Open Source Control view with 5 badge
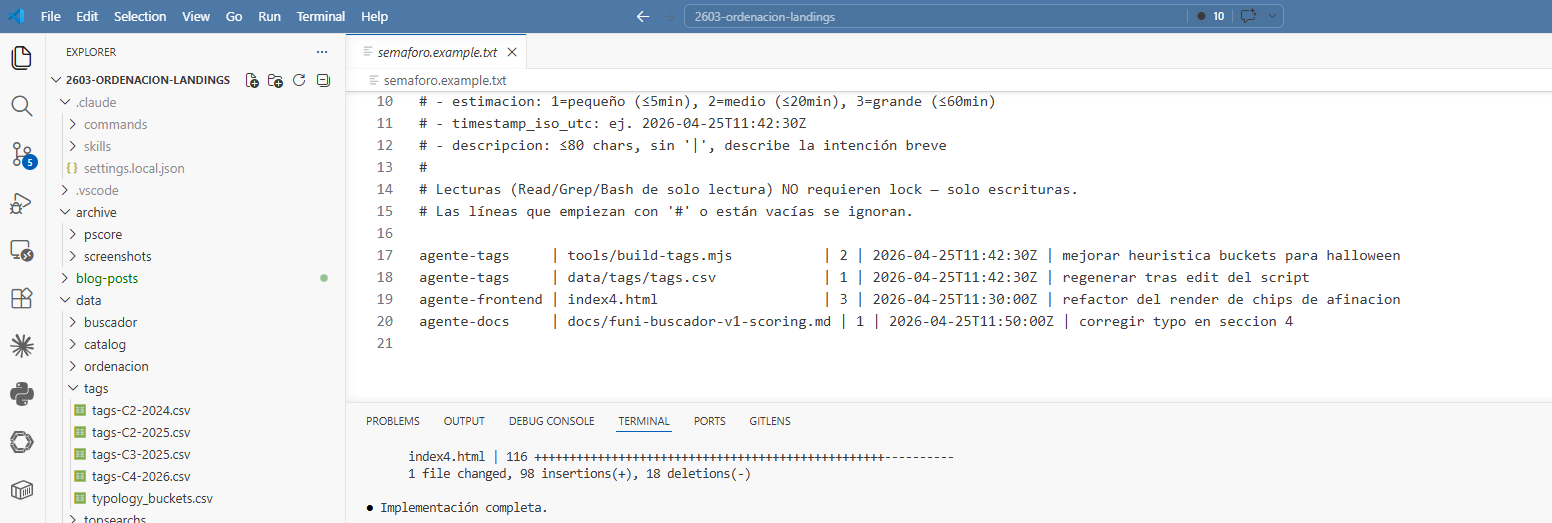This screenshot has width=1552, height=523. pos(22,154)
